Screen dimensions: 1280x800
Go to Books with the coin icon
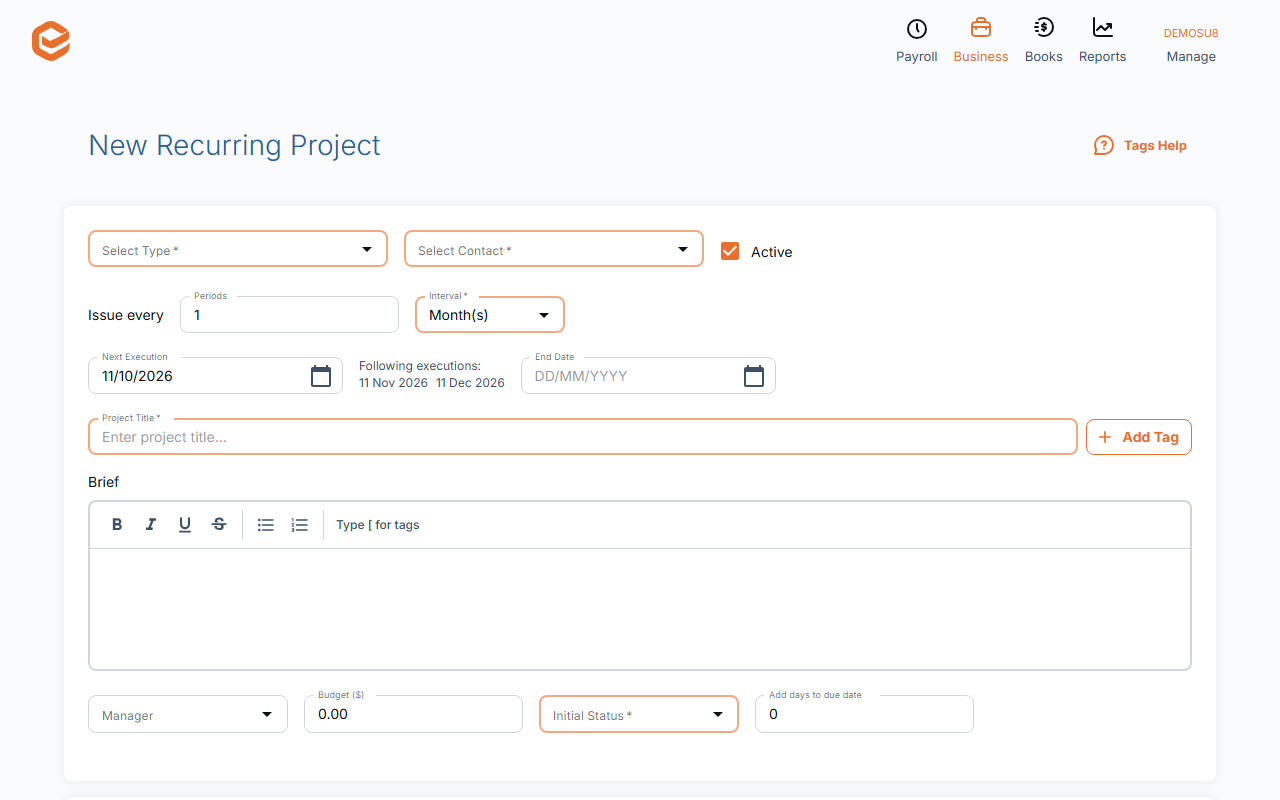pos(1043,41)
